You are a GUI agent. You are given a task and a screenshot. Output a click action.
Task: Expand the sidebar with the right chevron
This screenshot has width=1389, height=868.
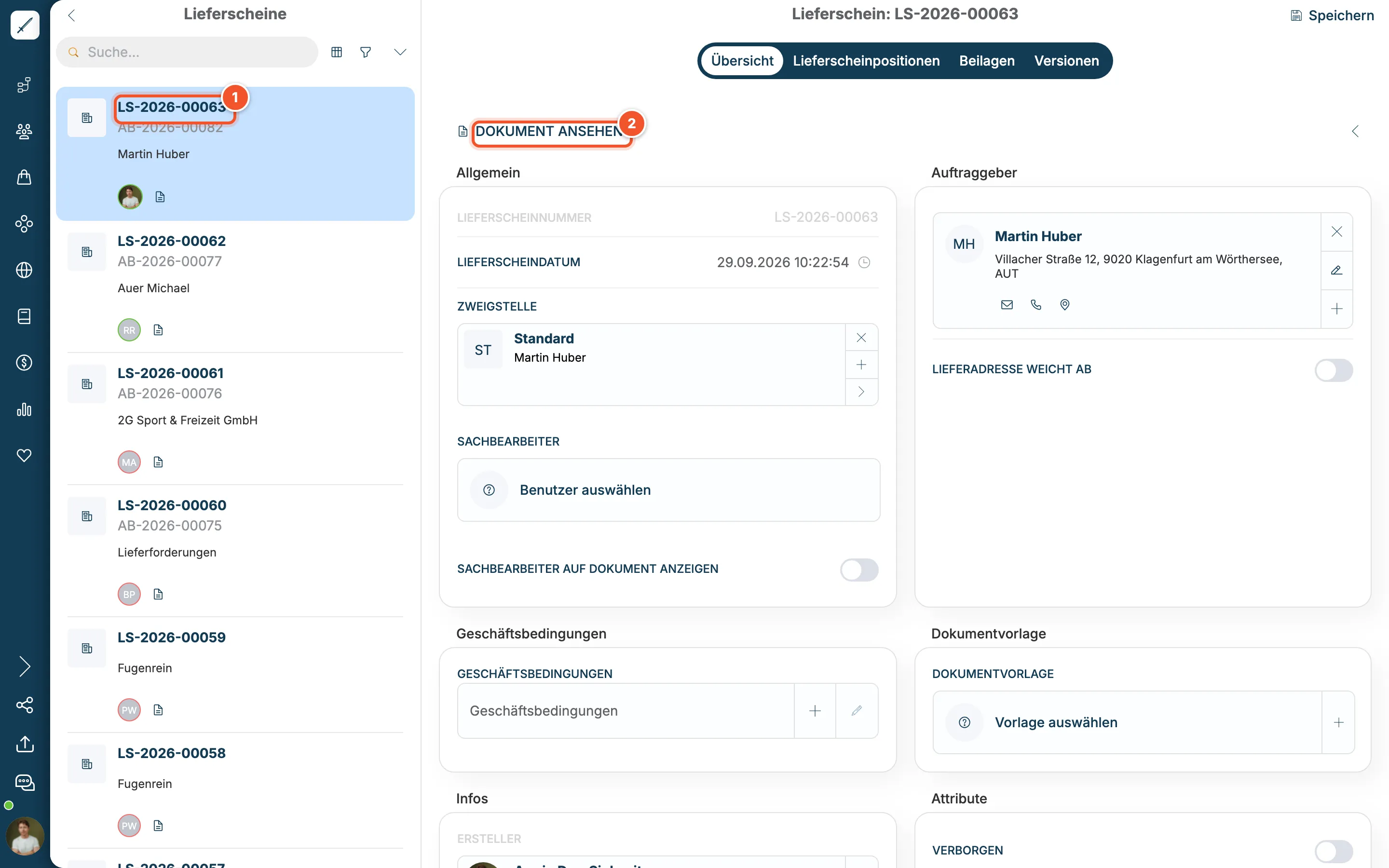click(x=25, y=666)
